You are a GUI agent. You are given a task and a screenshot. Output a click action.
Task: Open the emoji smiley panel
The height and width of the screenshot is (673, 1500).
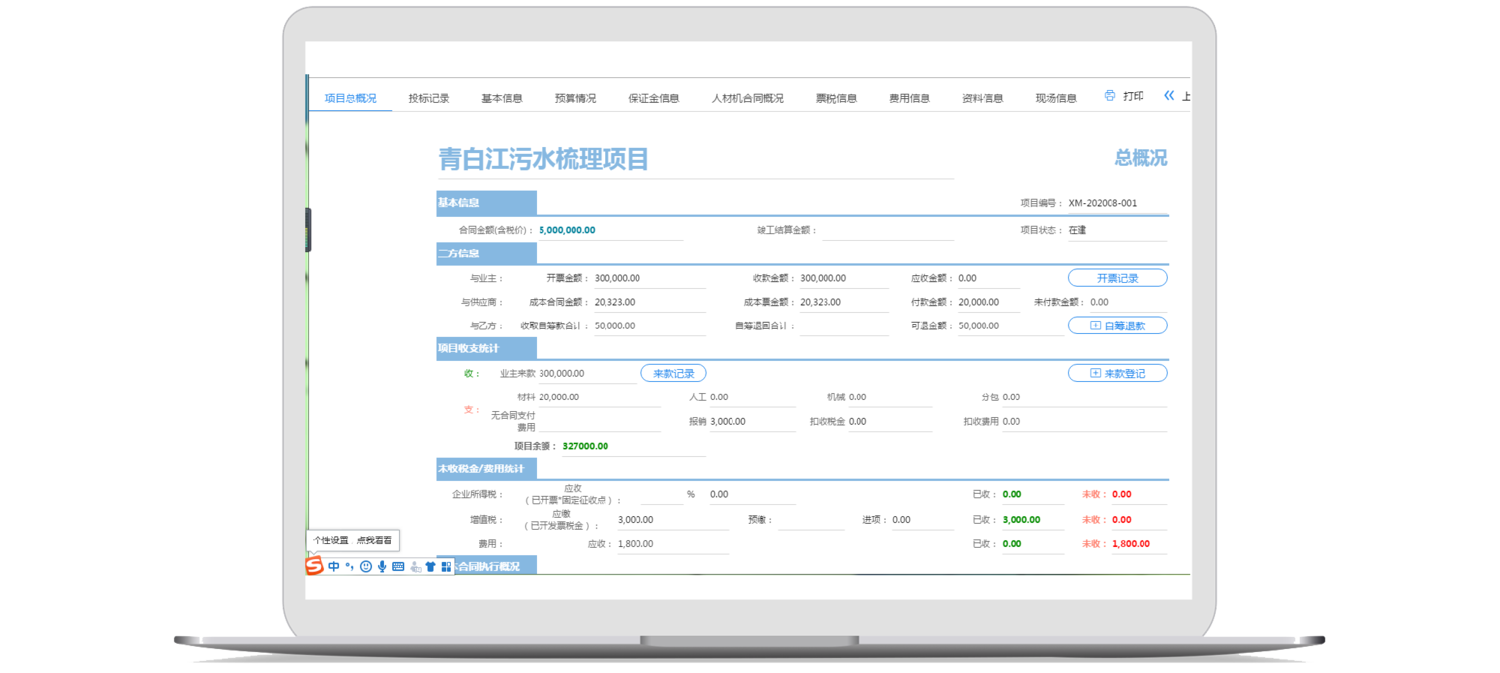coord(366,567)
